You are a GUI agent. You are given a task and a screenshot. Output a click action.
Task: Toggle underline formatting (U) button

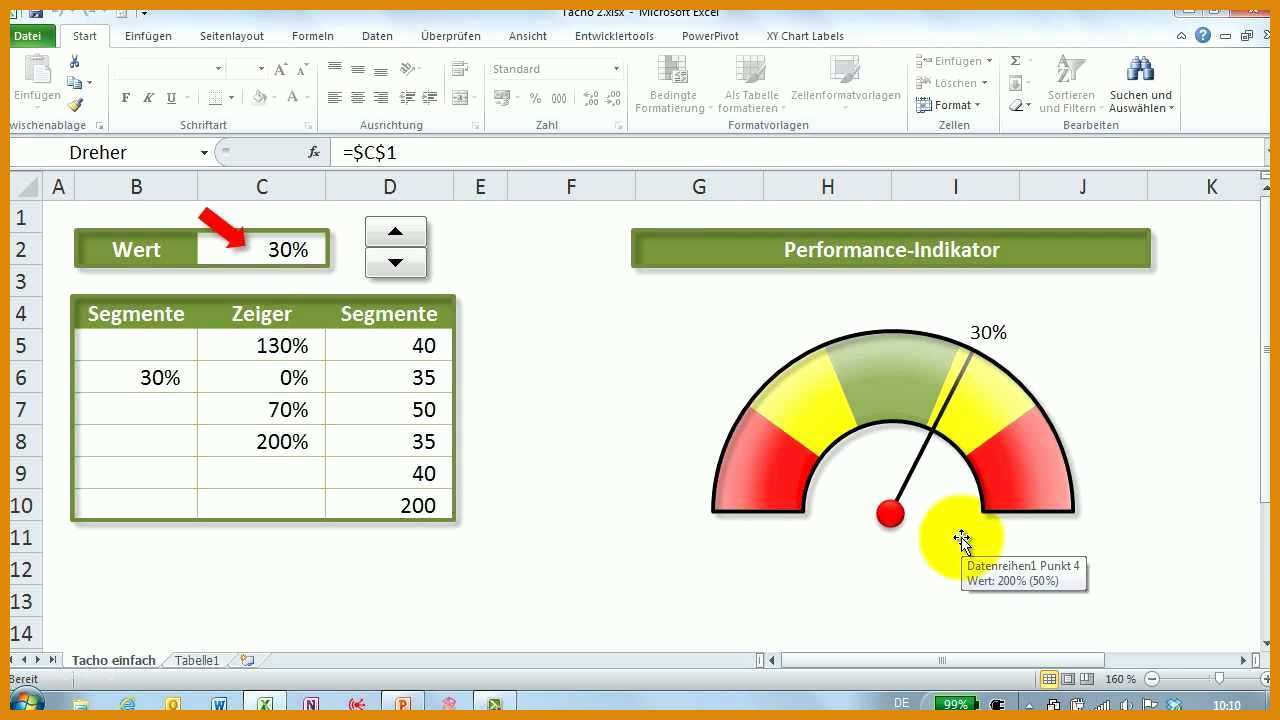click(x=171, y=98)
